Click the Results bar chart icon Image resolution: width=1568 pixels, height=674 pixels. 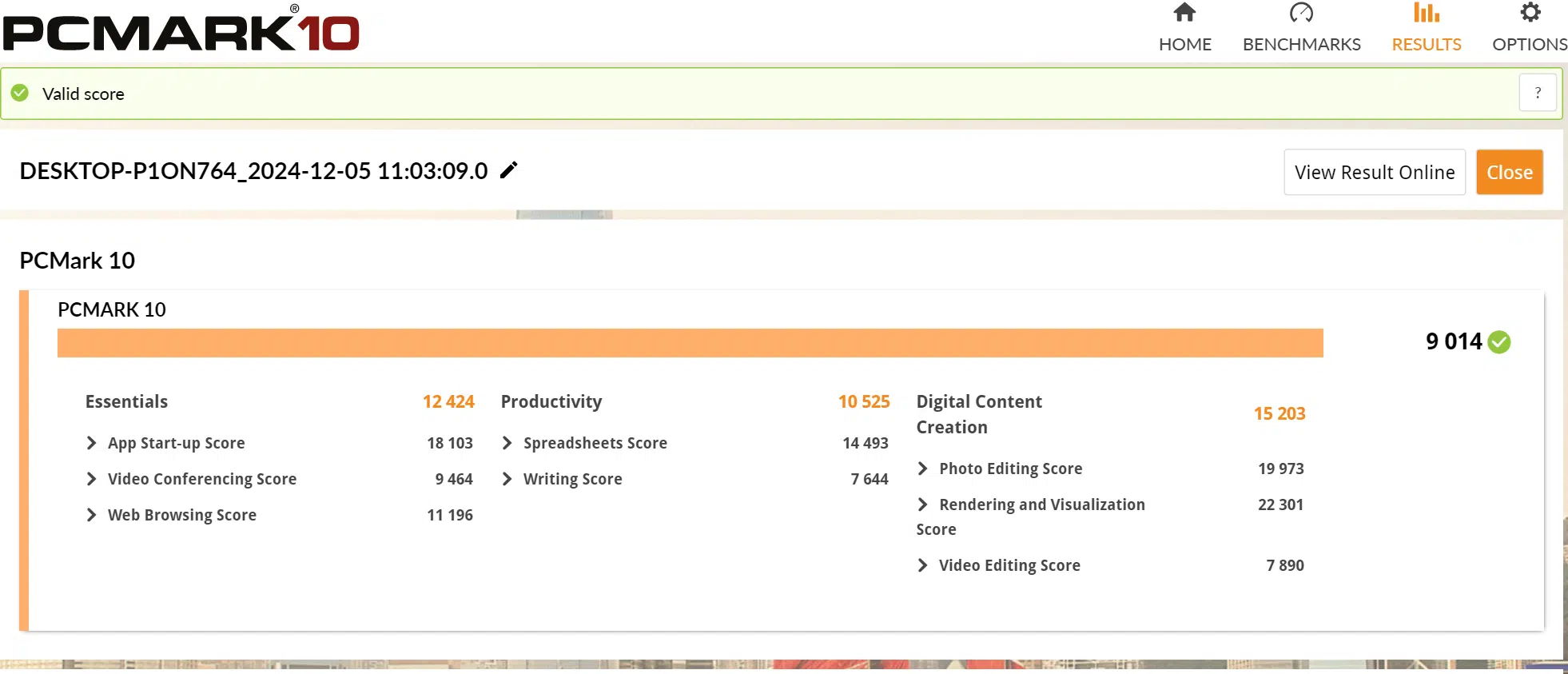click(1426, 12)
